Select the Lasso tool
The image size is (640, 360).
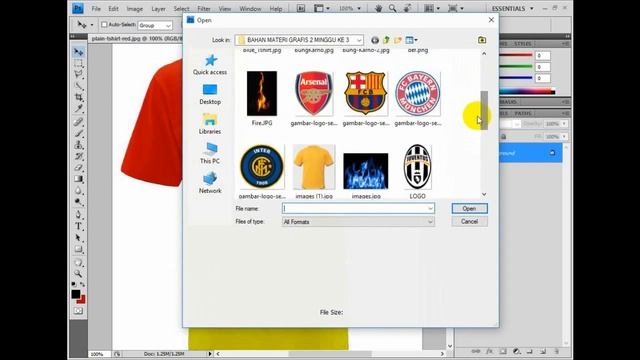pyautogui.click(x=78, y=75)
